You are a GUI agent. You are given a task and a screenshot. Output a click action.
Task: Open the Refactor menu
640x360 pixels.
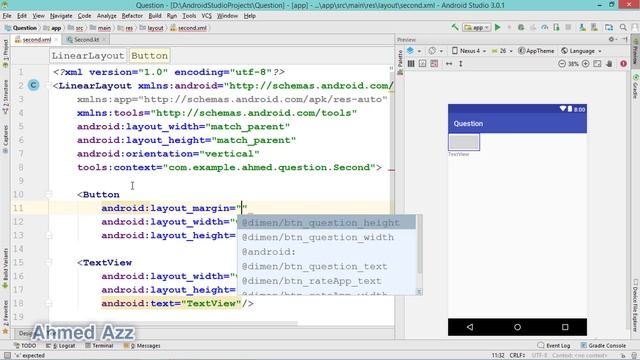point(132,16)
